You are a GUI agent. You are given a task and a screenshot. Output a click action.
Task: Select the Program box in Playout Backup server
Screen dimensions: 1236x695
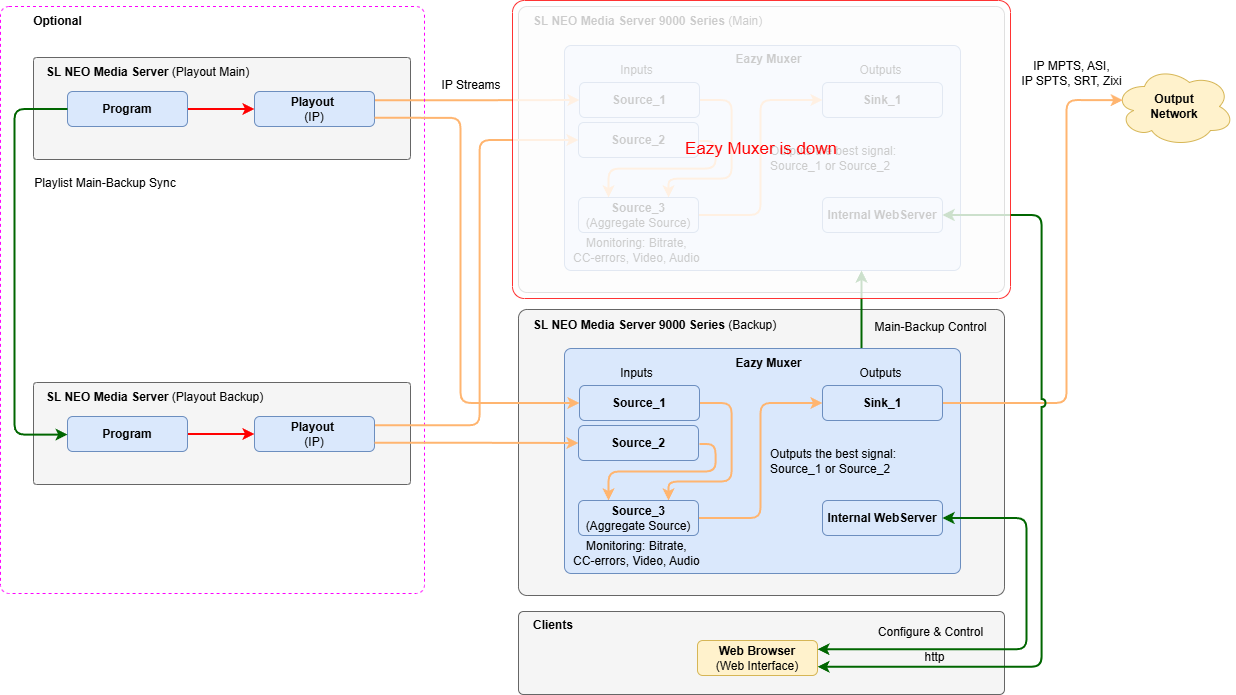pos(127,434)
